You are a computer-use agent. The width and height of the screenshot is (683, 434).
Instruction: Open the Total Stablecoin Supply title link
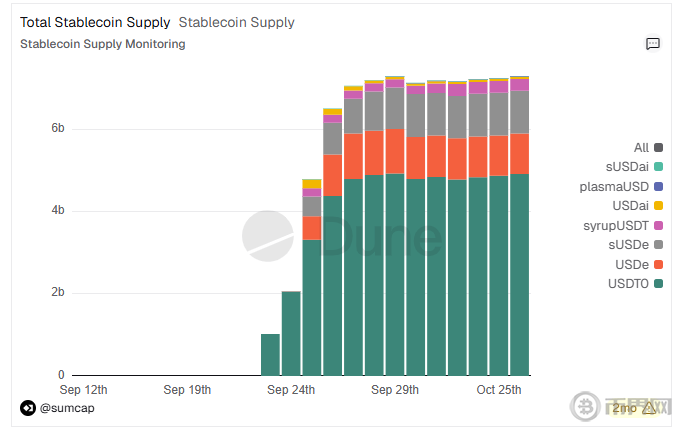point(95,22)
